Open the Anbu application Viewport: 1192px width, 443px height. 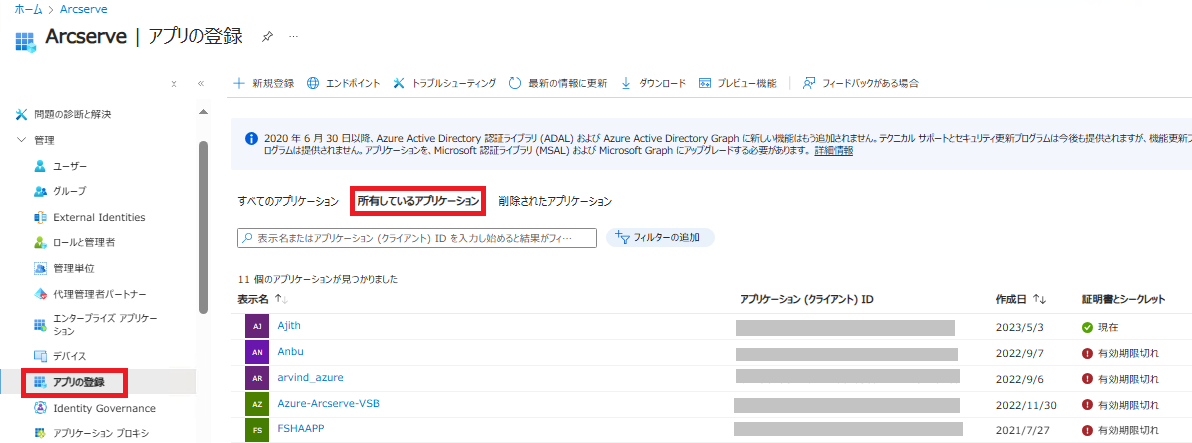click(x=290, y=351)
